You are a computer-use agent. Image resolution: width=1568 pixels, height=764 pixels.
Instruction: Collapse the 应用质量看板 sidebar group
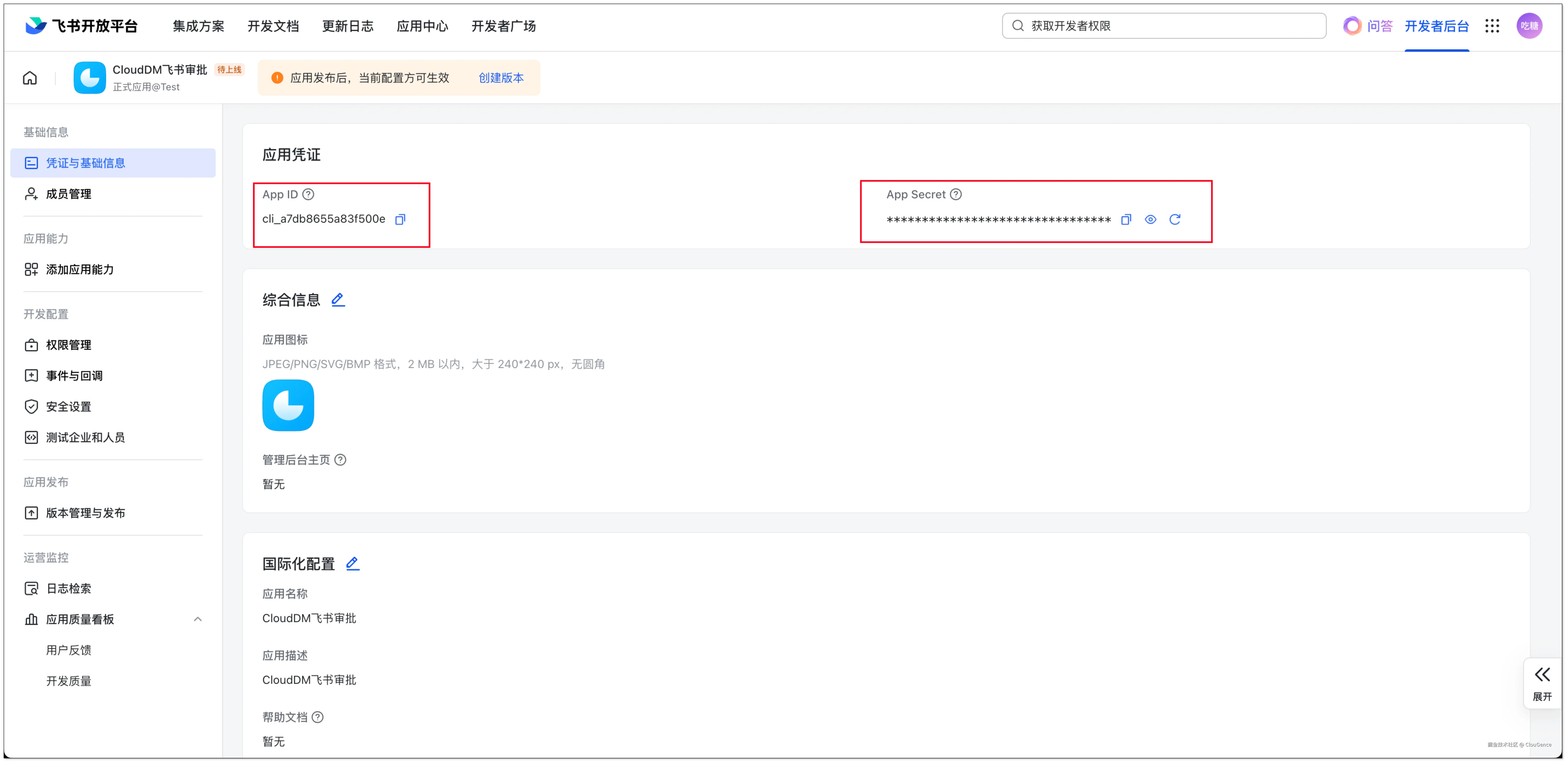pyautogui.click(x=197, y=619)
